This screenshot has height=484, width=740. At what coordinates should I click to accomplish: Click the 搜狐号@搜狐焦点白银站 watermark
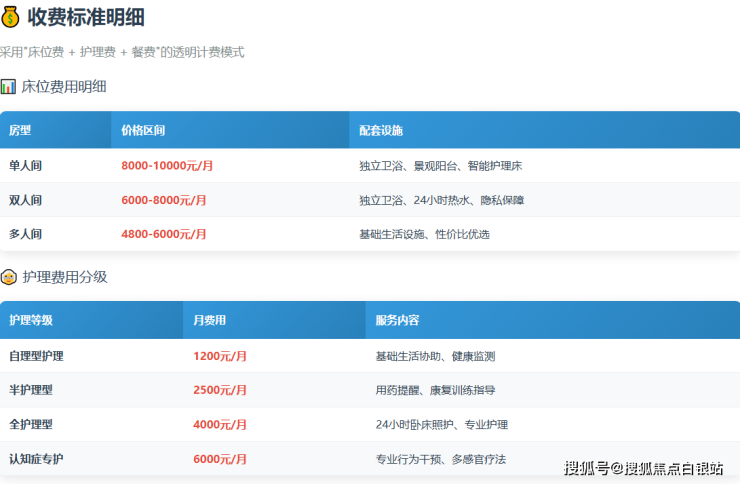tap(643, 468)
